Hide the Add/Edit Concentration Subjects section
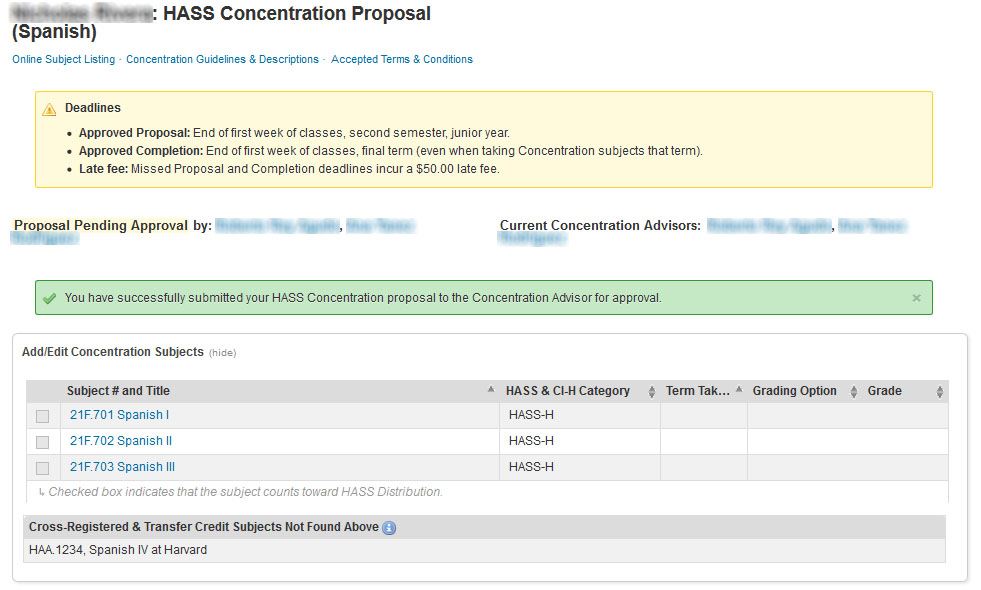981x590 pixels. [x=222, y=353]
